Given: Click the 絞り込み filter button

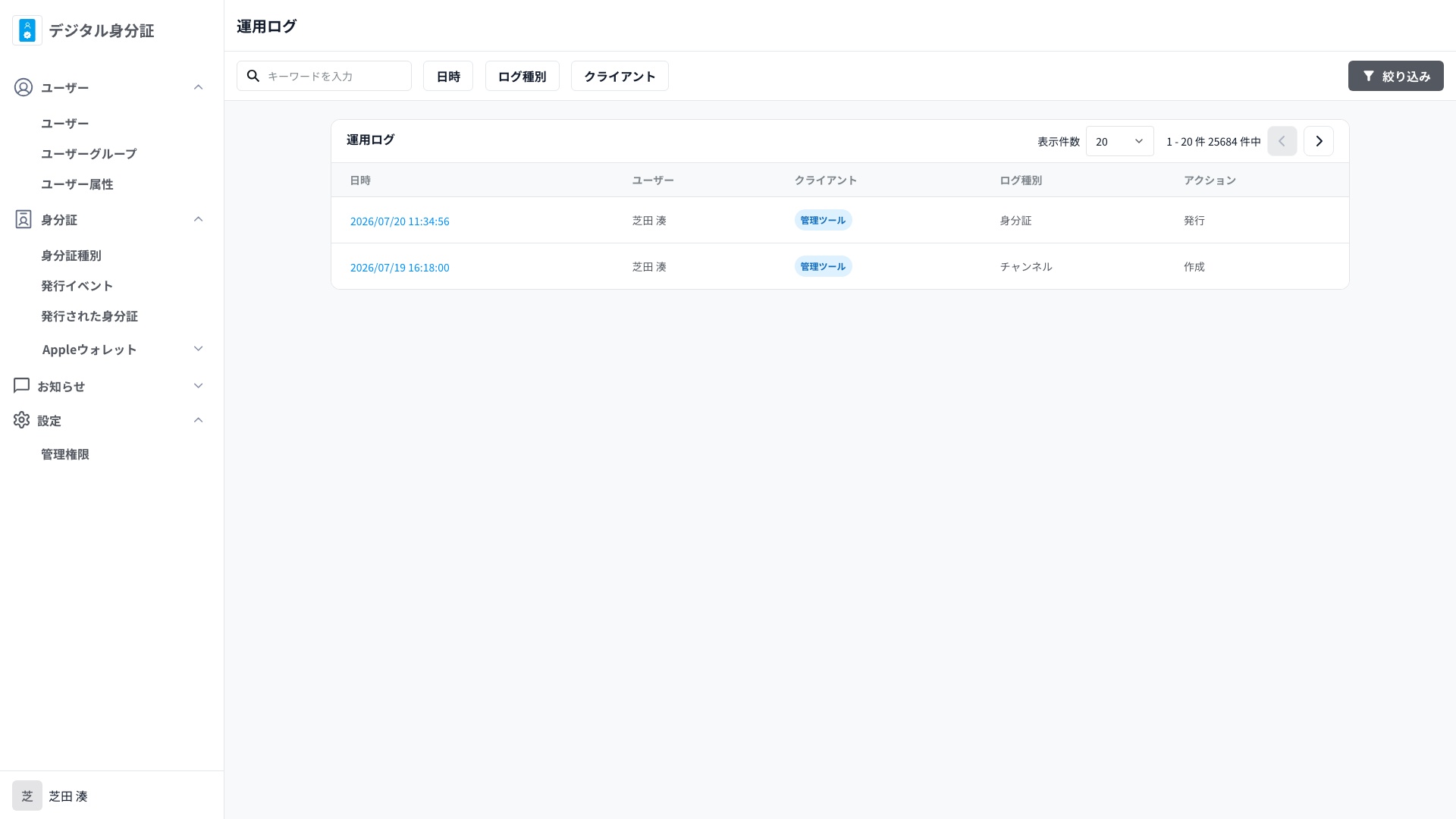Looking at the screenshot, I should pyautogui.click(x=1396, y=76).
